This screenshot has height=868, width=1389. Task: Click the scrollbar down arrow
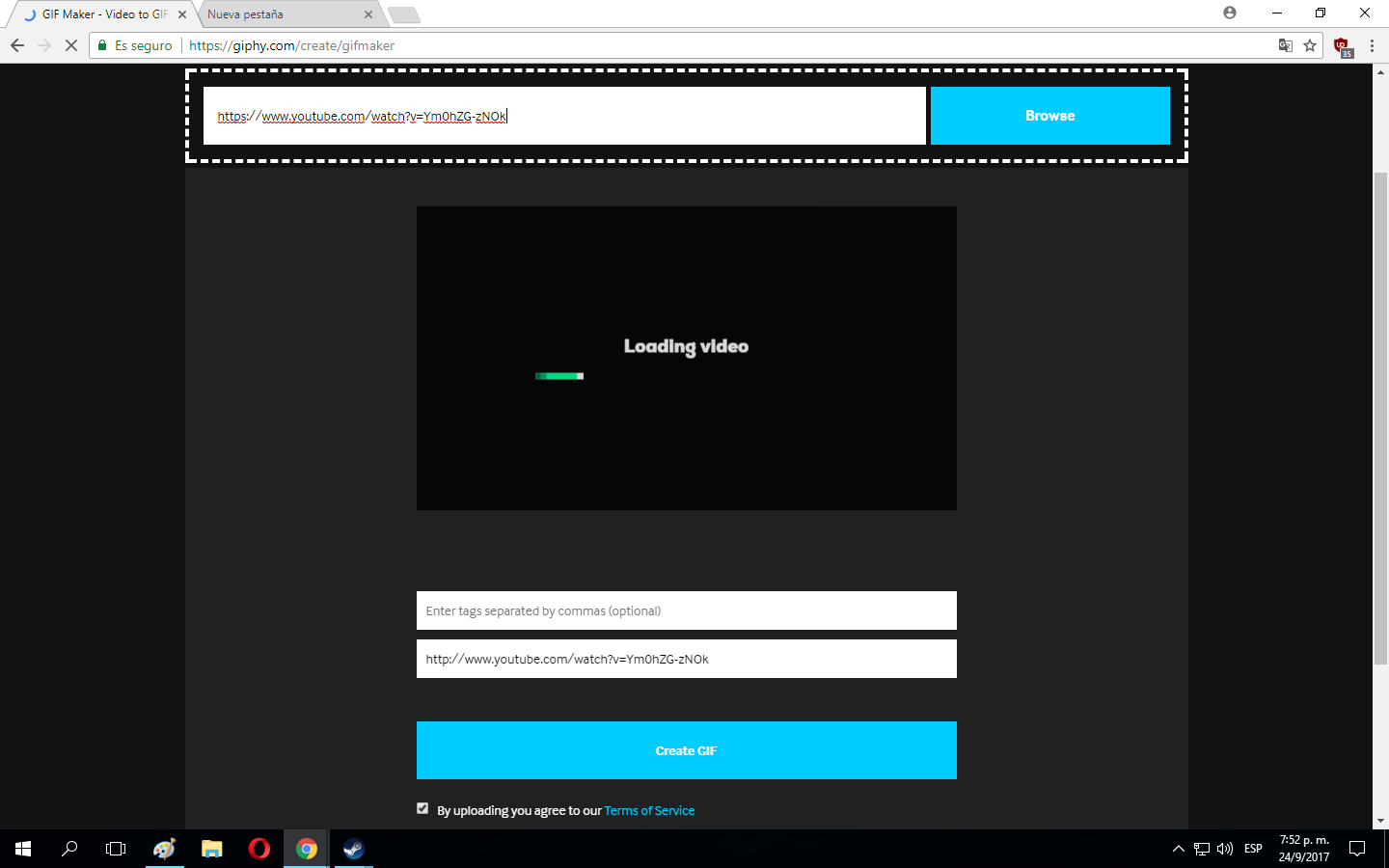pyautogui.click(x=1380, y=821)
